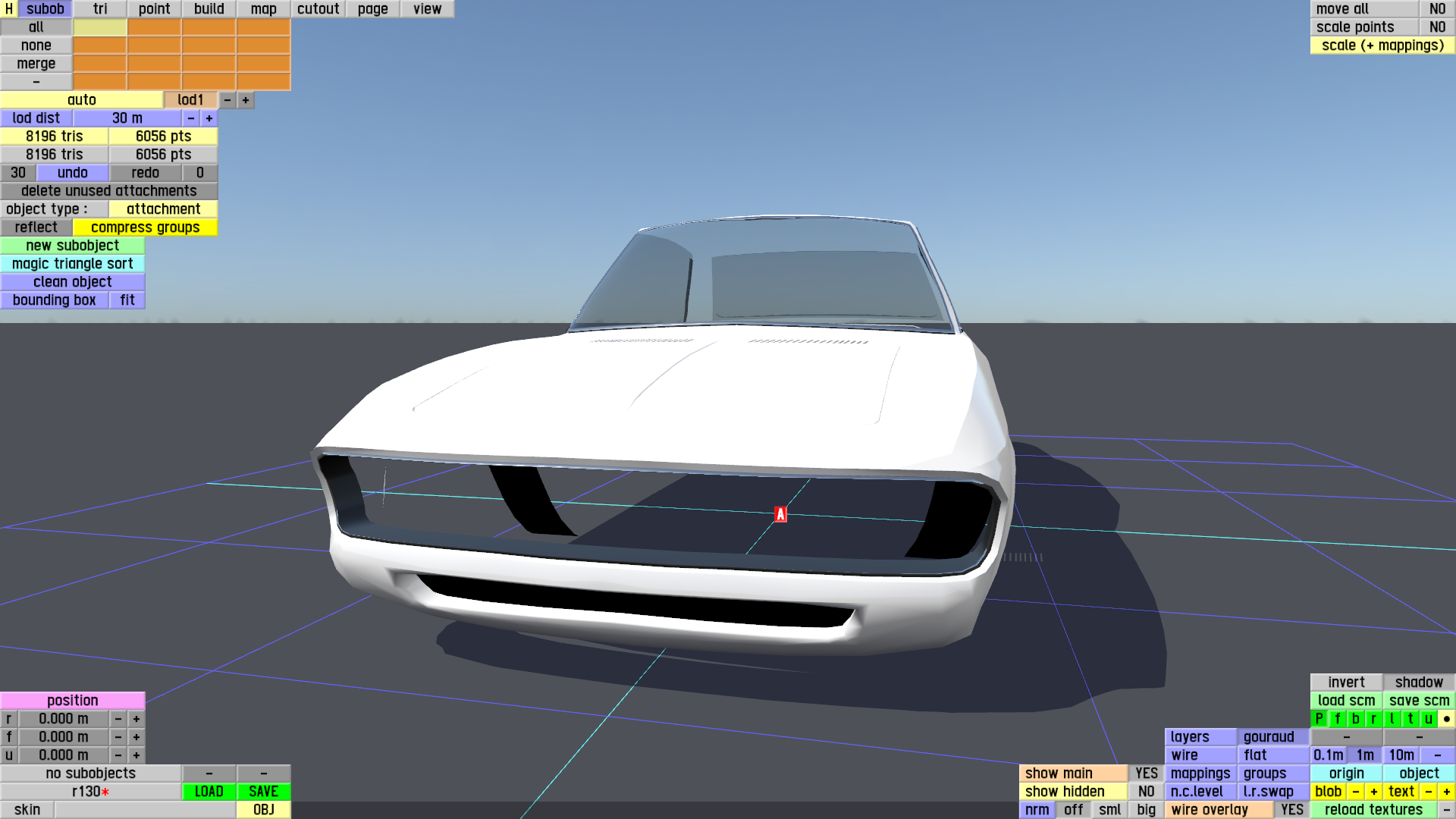Image resolution: width=1456 pixels, height=819 pixels.
Task: Switch to the cutout tab
Action: (318, 9)
